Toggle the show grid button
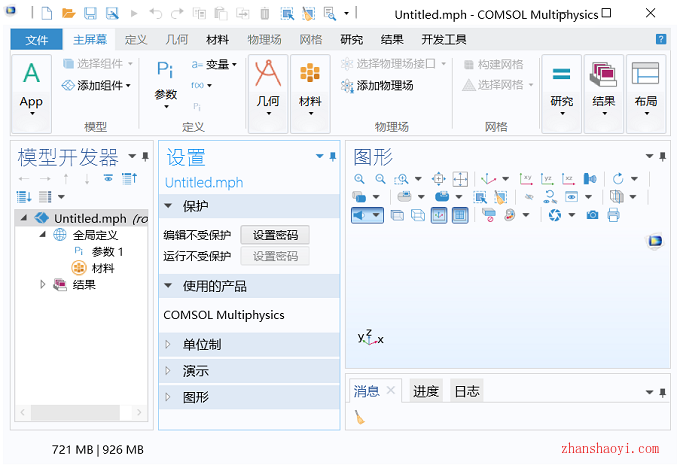Image resolution: width=680 pixels, height=465 pixels. click(460, 215)
